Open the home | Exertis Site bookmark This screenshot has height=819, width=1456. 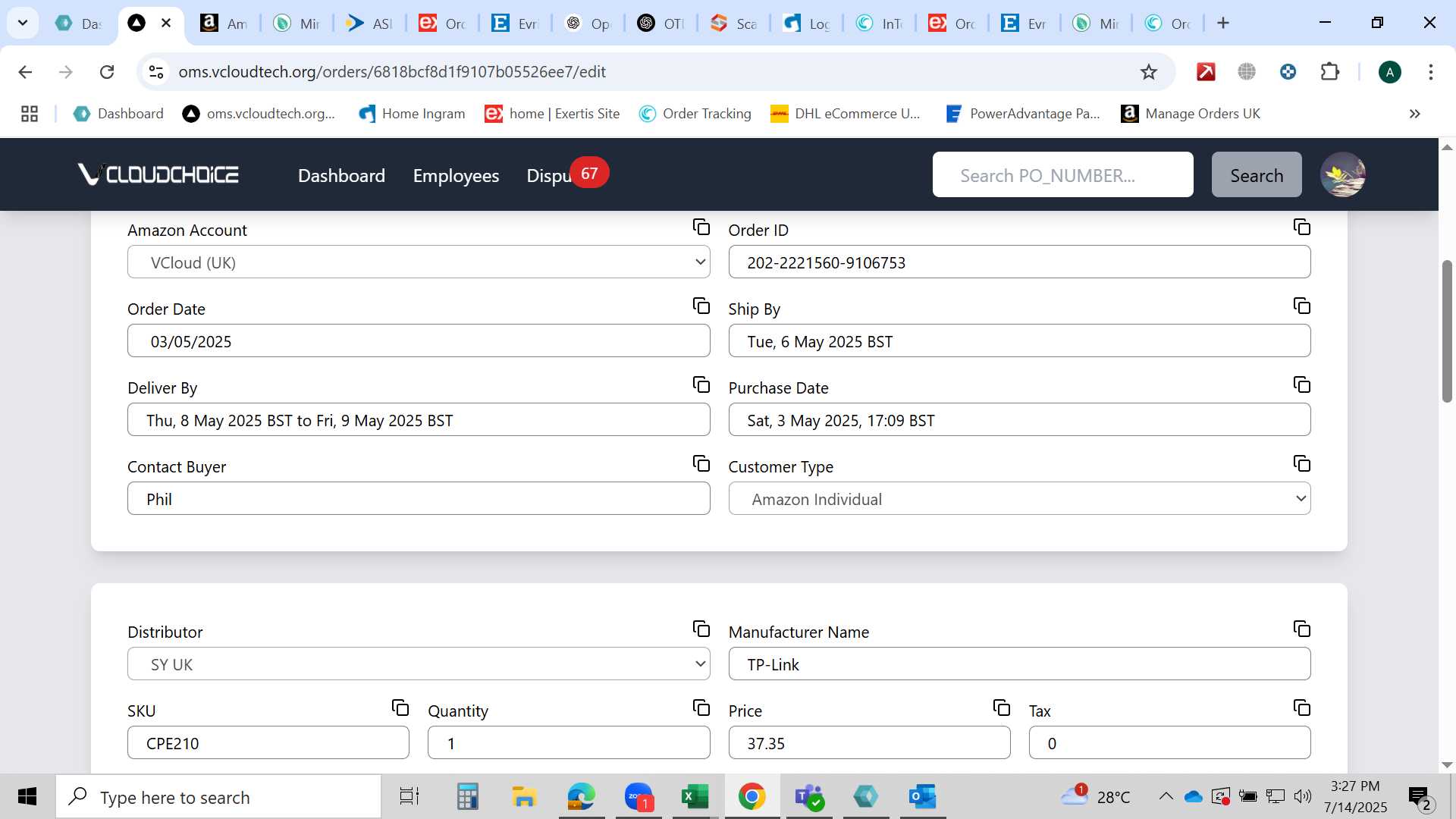(x=553, y=114)
